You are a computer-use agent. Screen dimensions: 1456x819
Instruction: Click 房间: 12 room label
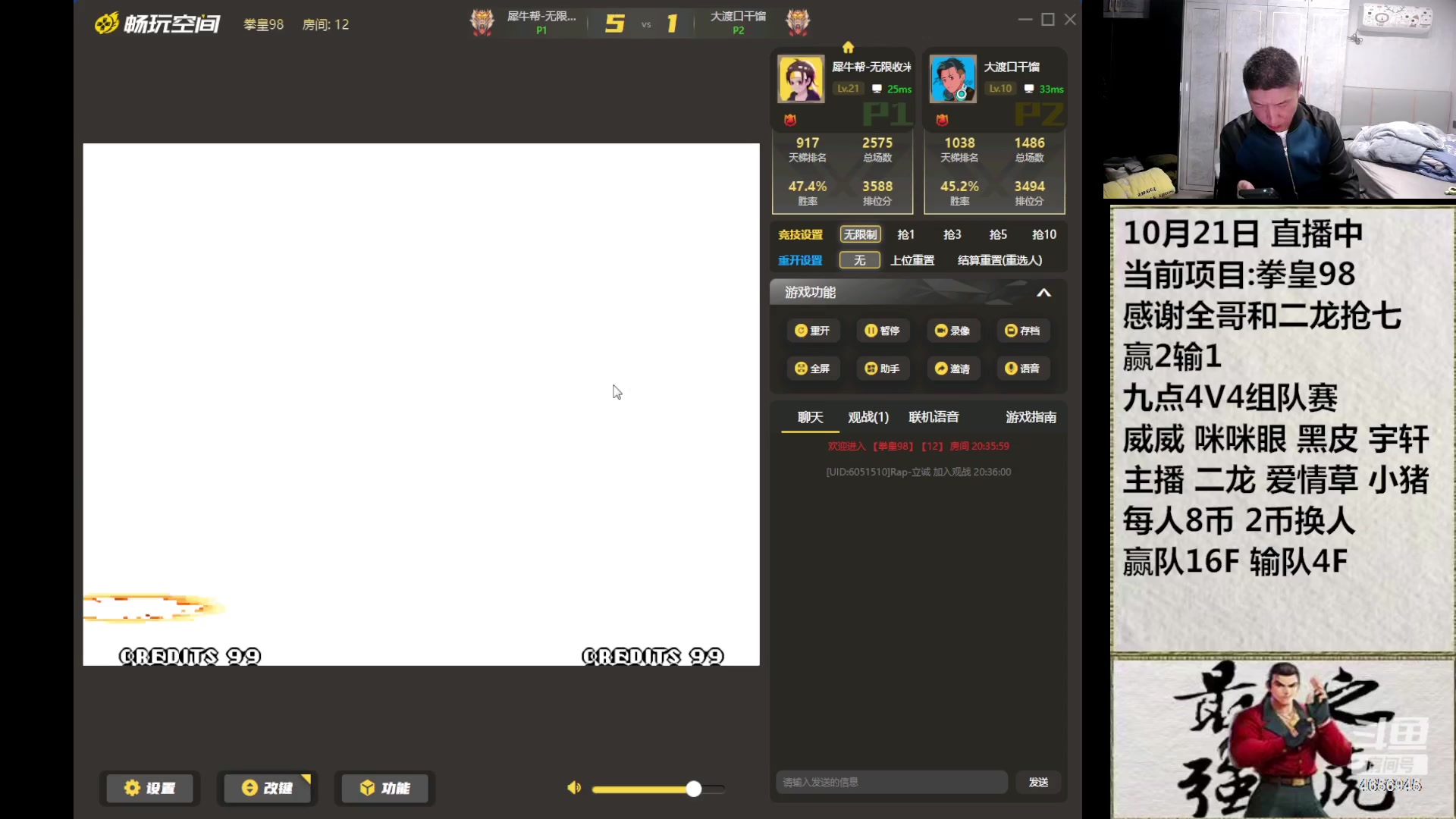pos(325,24)
